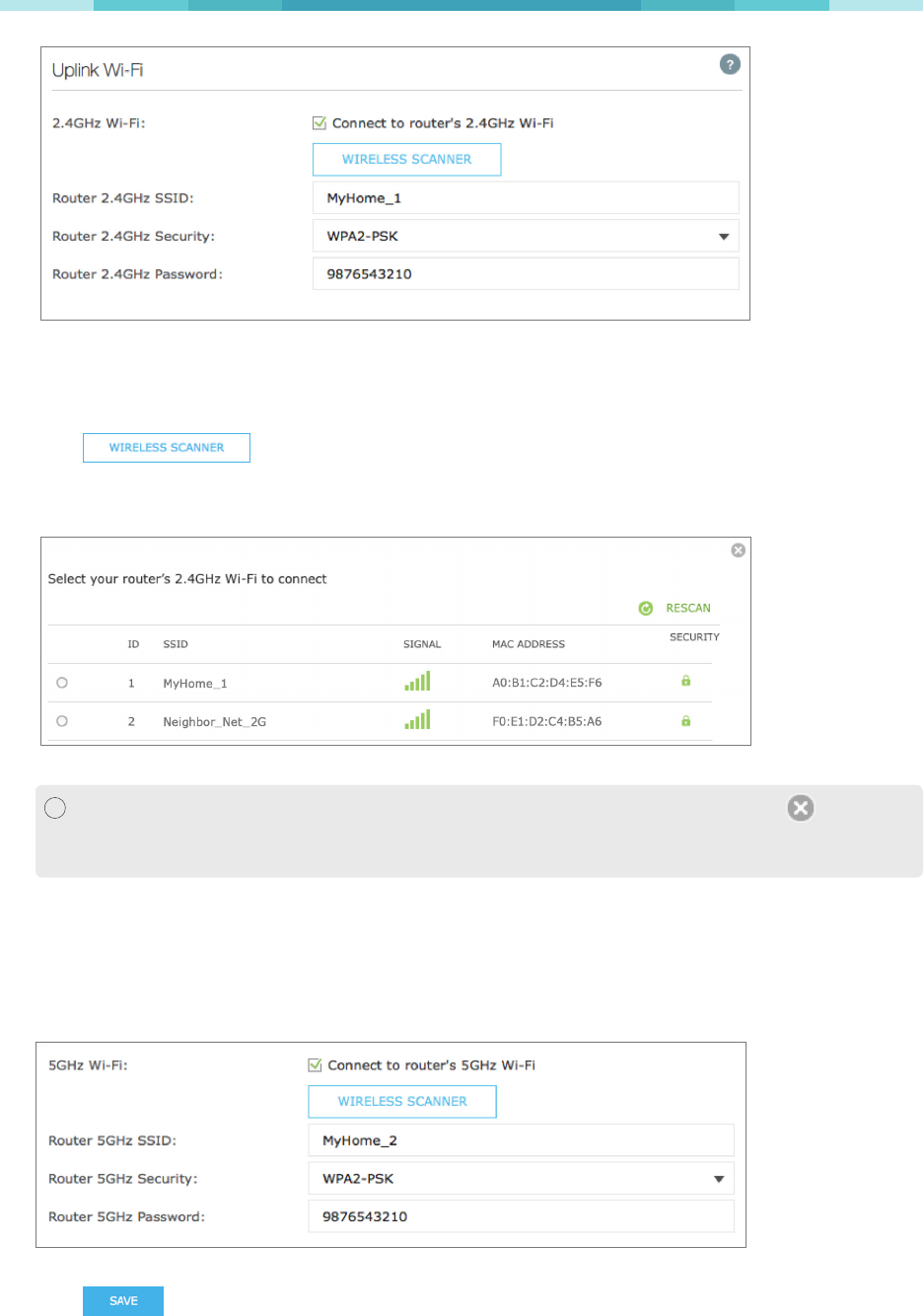This screenshot has width=924, height=1316.
Task: Click the lock icon for MyHome_1
Action: 685,681
